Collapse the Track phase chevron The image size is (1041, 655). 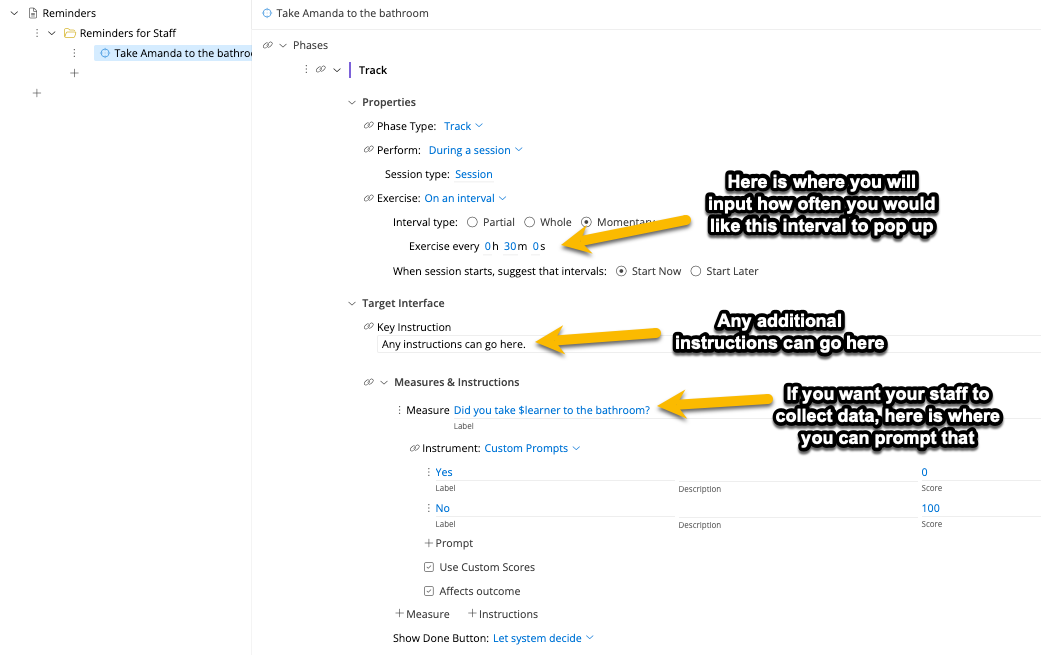click(x=337, y=70)
